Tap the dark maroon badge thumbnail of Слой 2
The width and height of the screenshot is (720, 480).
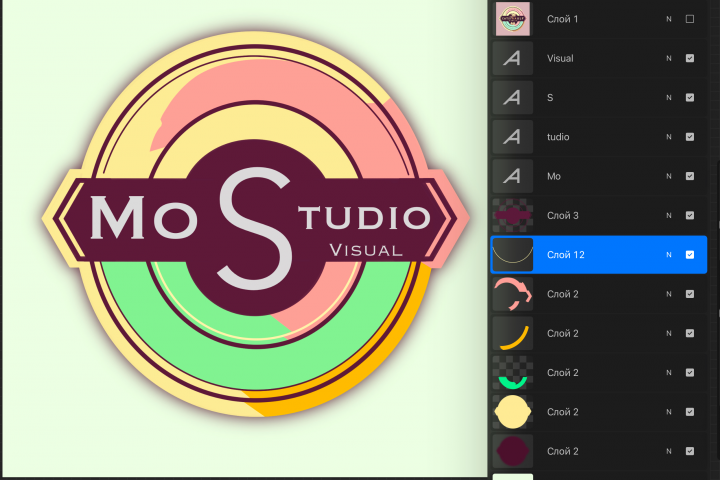tap(512, 451)
